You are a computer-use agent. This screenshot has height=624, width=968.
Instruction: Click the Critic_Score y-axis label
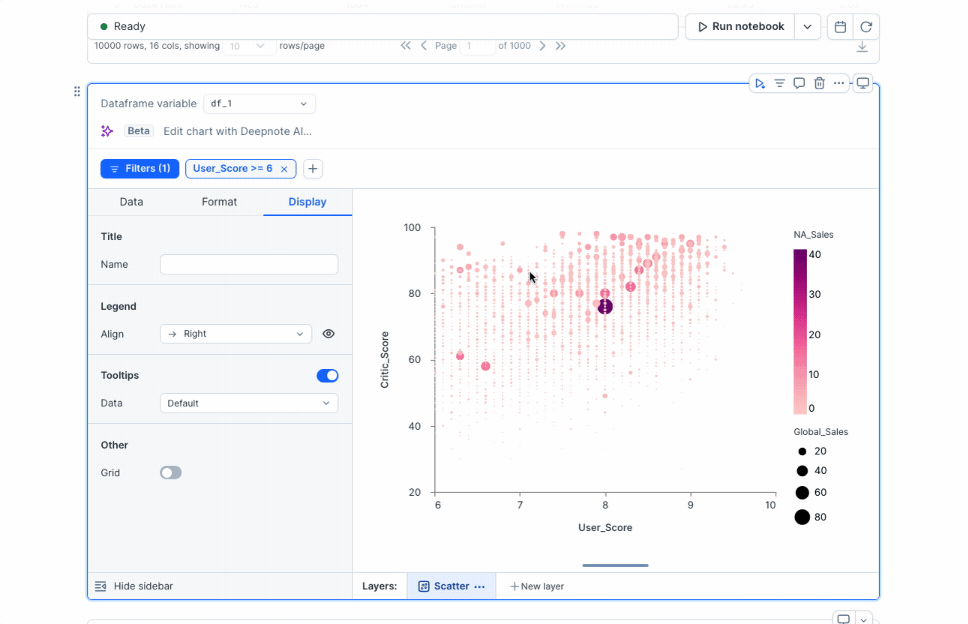pos(385,360)
